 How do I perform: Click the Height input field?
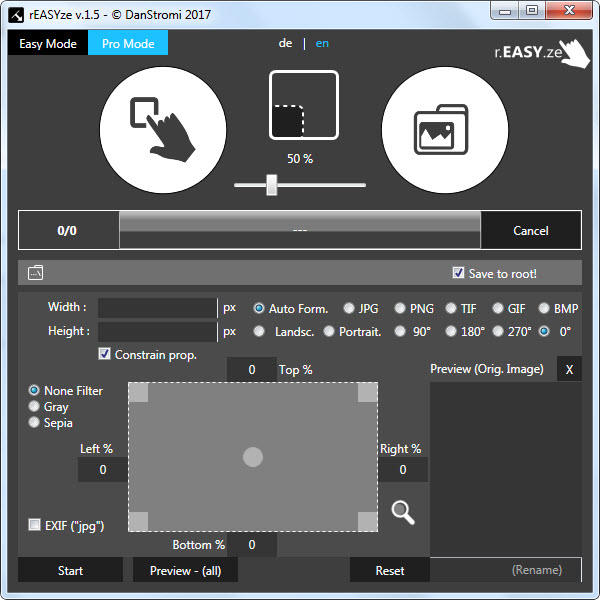[x=157, y=332]
